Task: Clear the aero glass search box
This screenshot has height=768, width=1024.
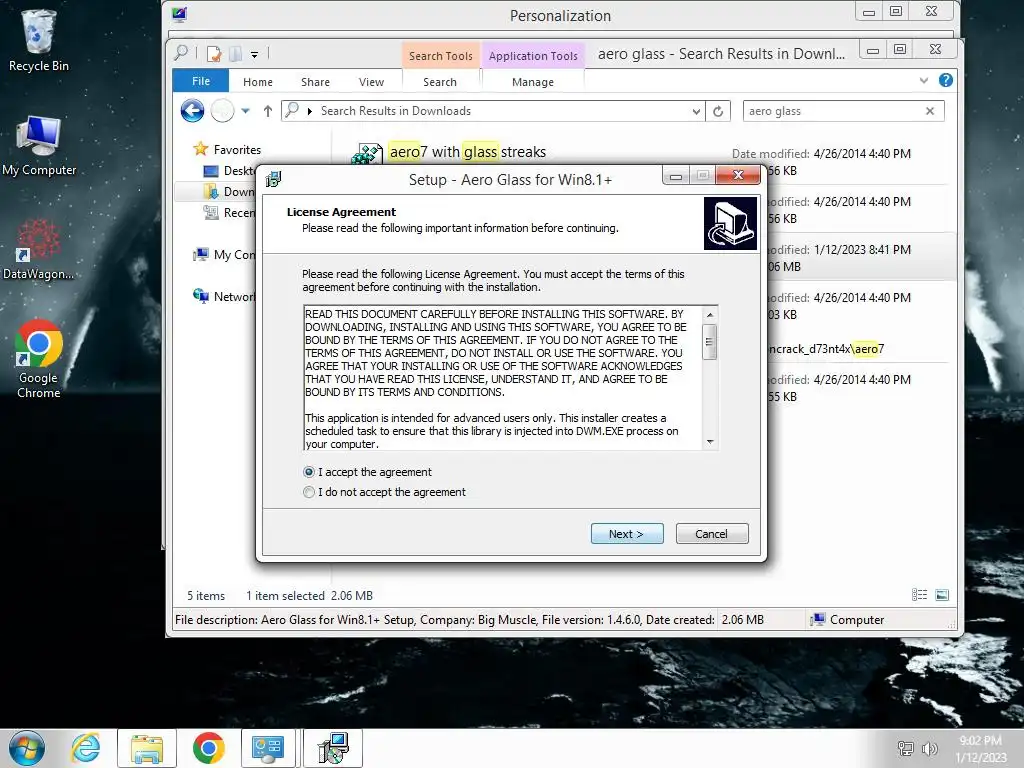Action: point(930,111)
